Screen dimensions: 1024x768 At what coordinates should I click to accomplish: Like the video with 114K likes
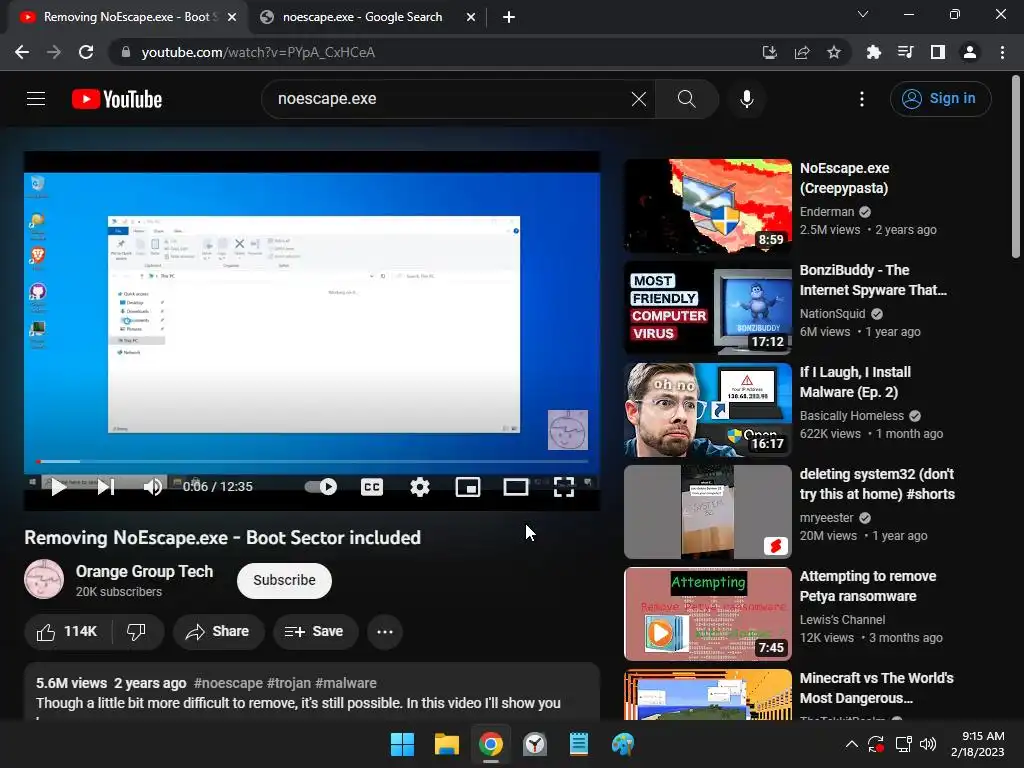coord(68,632)
